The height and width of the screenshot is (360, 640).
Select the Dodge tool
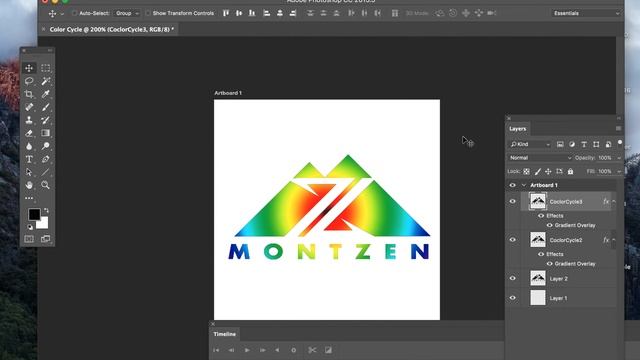click(x=45, y=146)
